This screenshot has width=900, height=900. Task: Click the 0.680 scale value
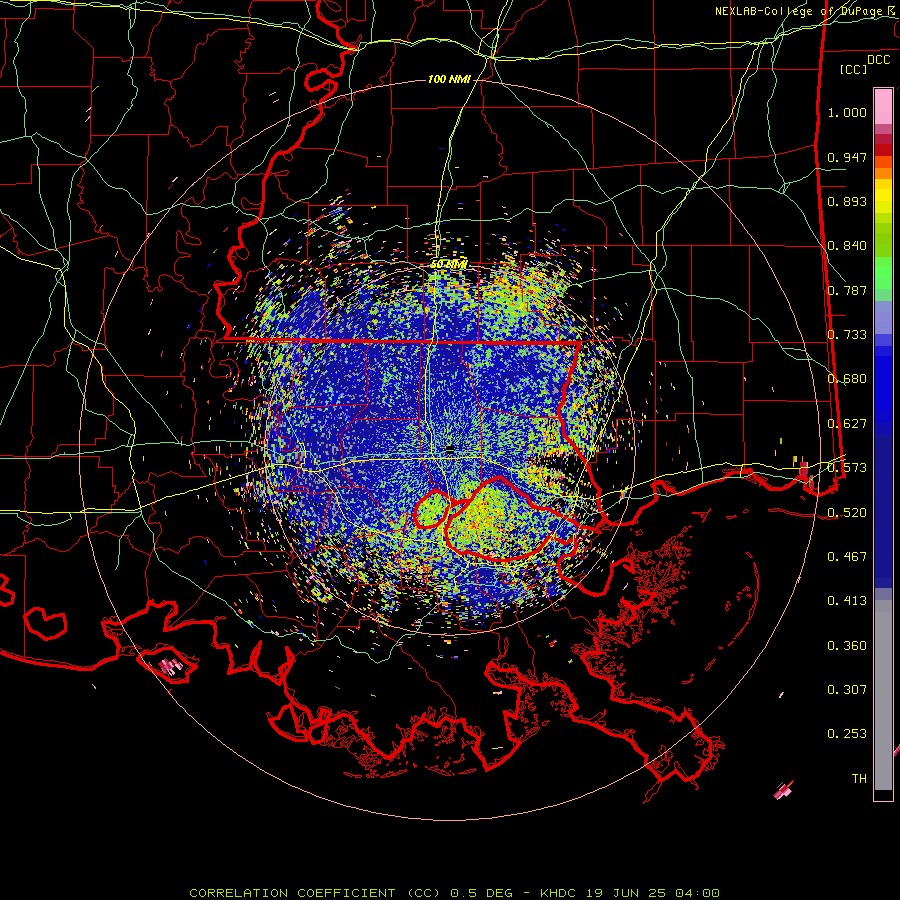tap(847, 379)
